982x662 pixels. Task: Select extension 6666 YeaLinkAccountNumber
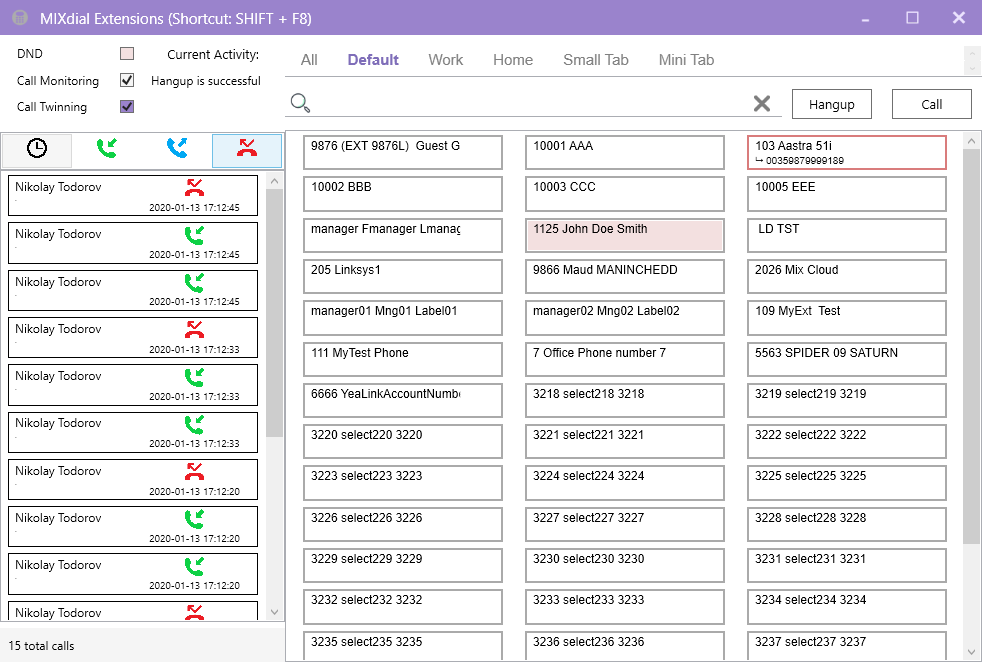point(403,400)
